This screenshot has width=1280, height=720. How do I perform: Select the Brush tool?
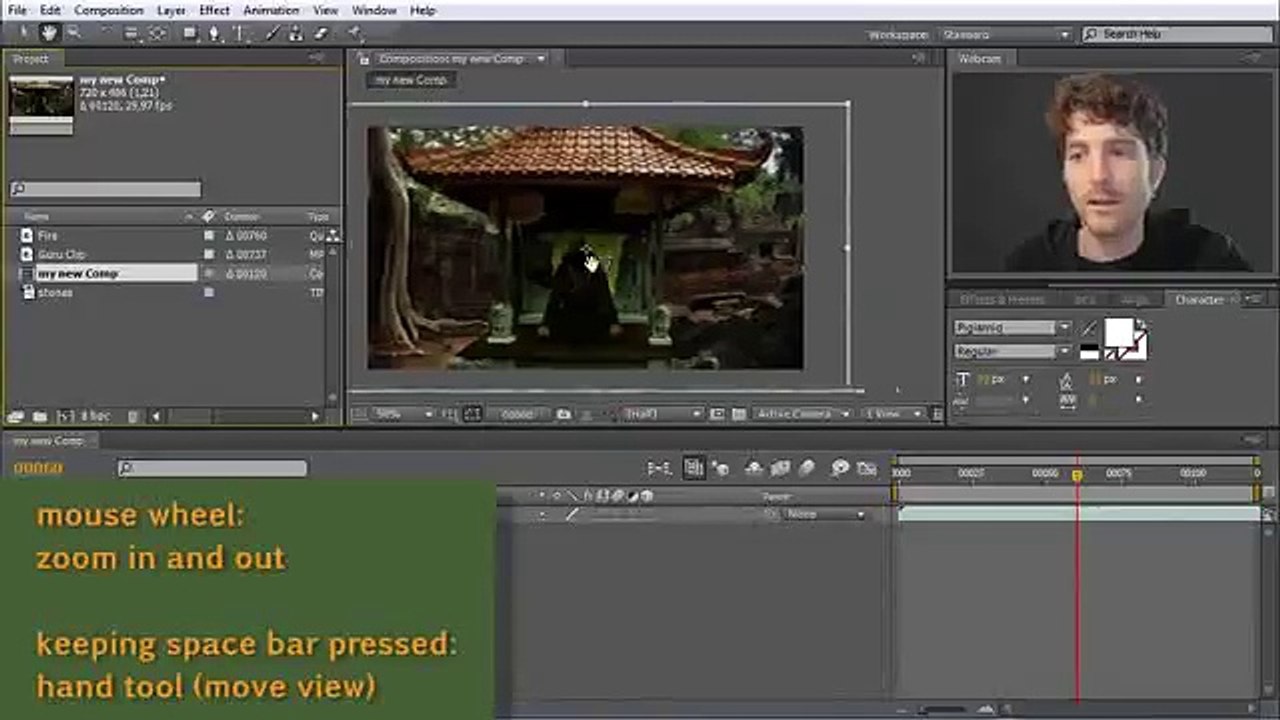tap(274, 33)
